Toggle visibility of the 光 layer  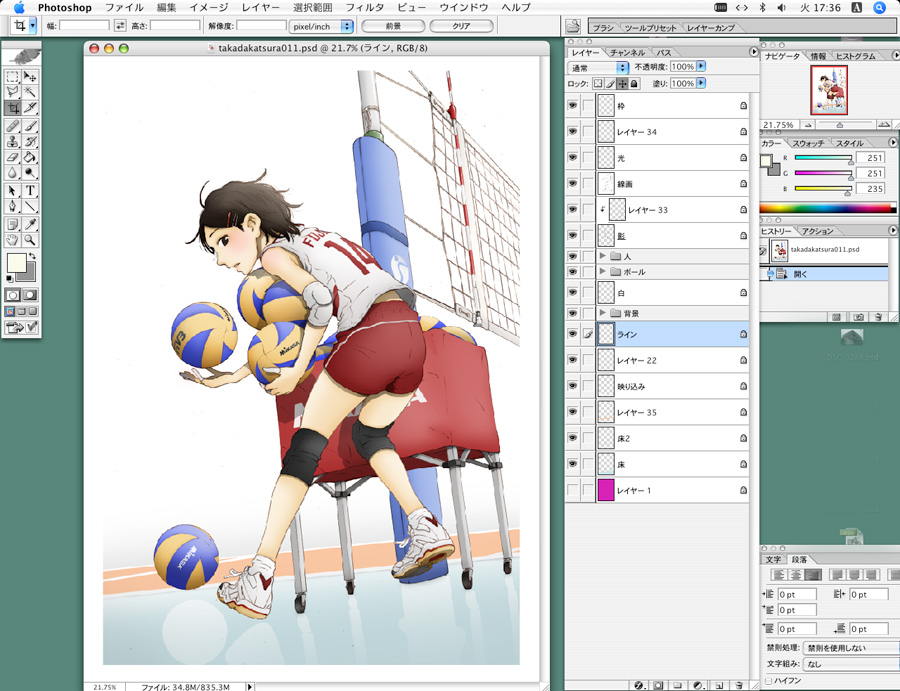pos(572,157)
